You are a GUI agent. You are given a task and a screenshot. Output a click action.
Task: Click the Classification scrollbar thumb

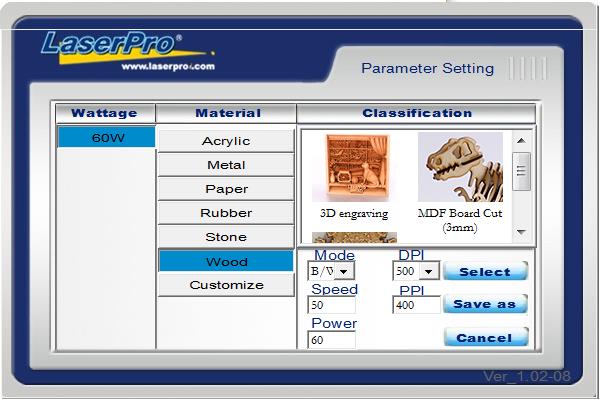pyautogui.click(x=521, y=171)
